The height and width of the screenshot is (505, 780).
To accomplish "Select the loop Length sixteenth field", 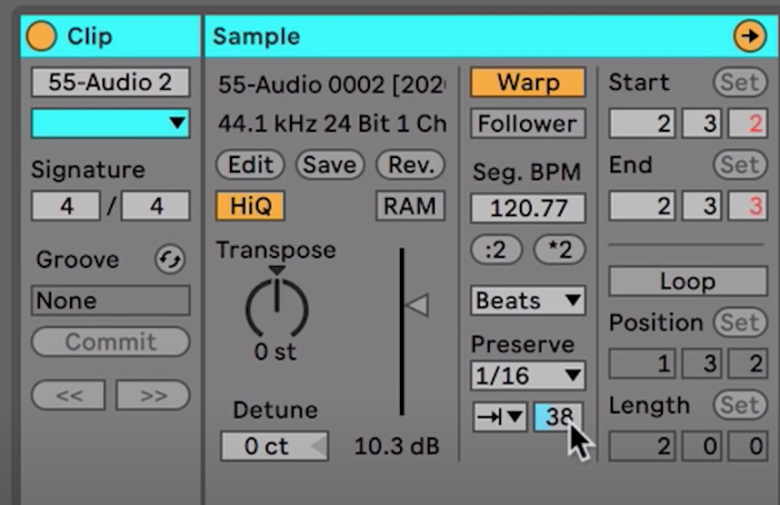I will click(x=748, y=446).
